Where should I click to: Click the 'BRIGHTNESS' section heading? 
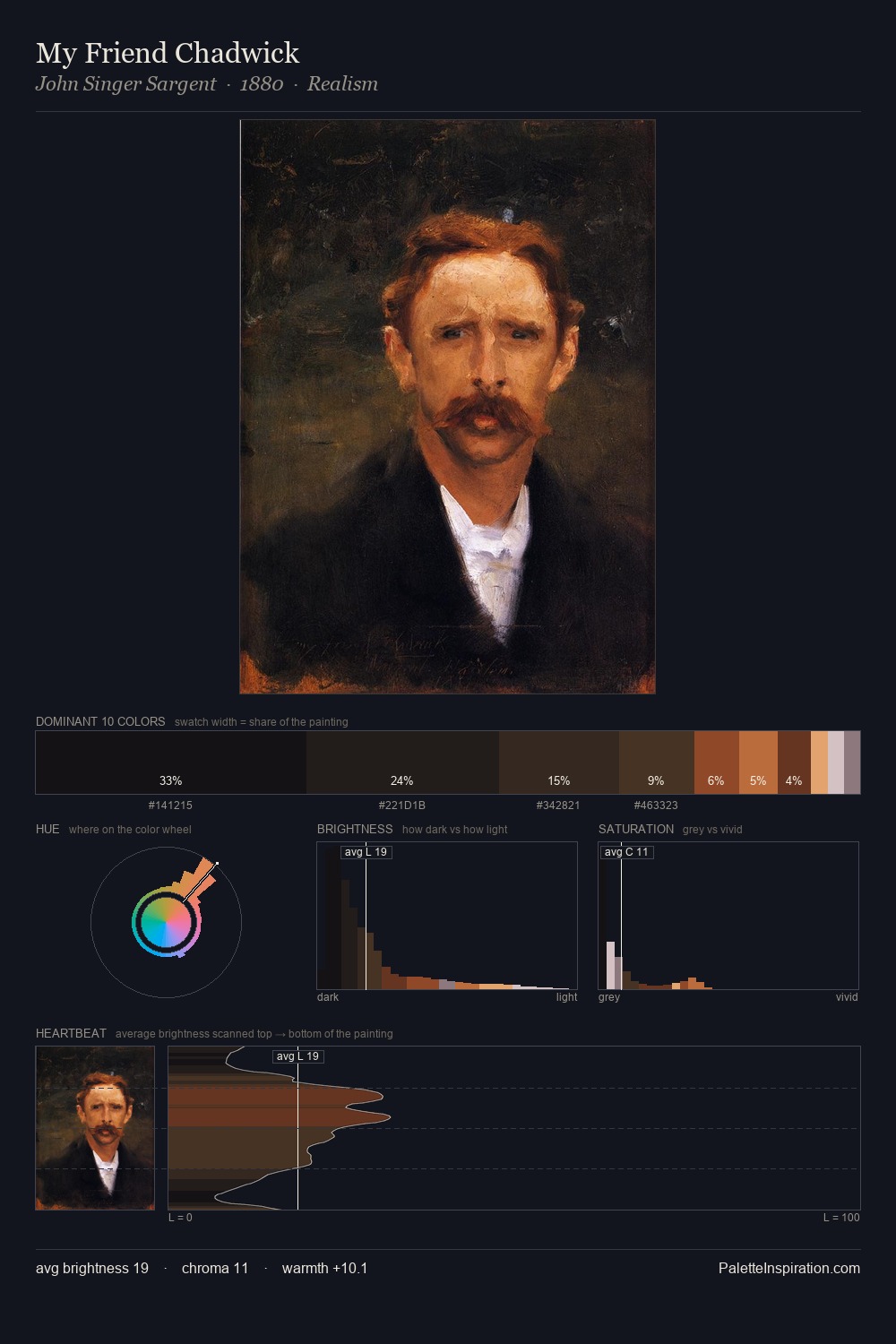[355, 829]
